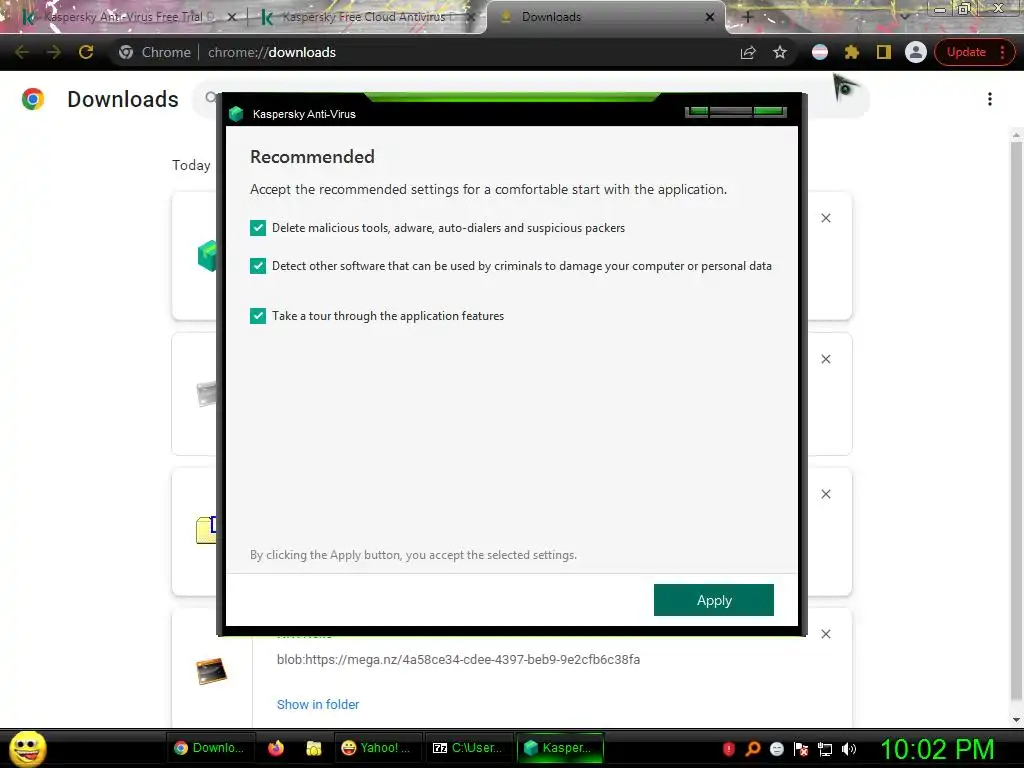The height and width of the screenshot is (768, 1024).
Task: Click the orange magnifier tray icon
Action: tap(752, 749)
